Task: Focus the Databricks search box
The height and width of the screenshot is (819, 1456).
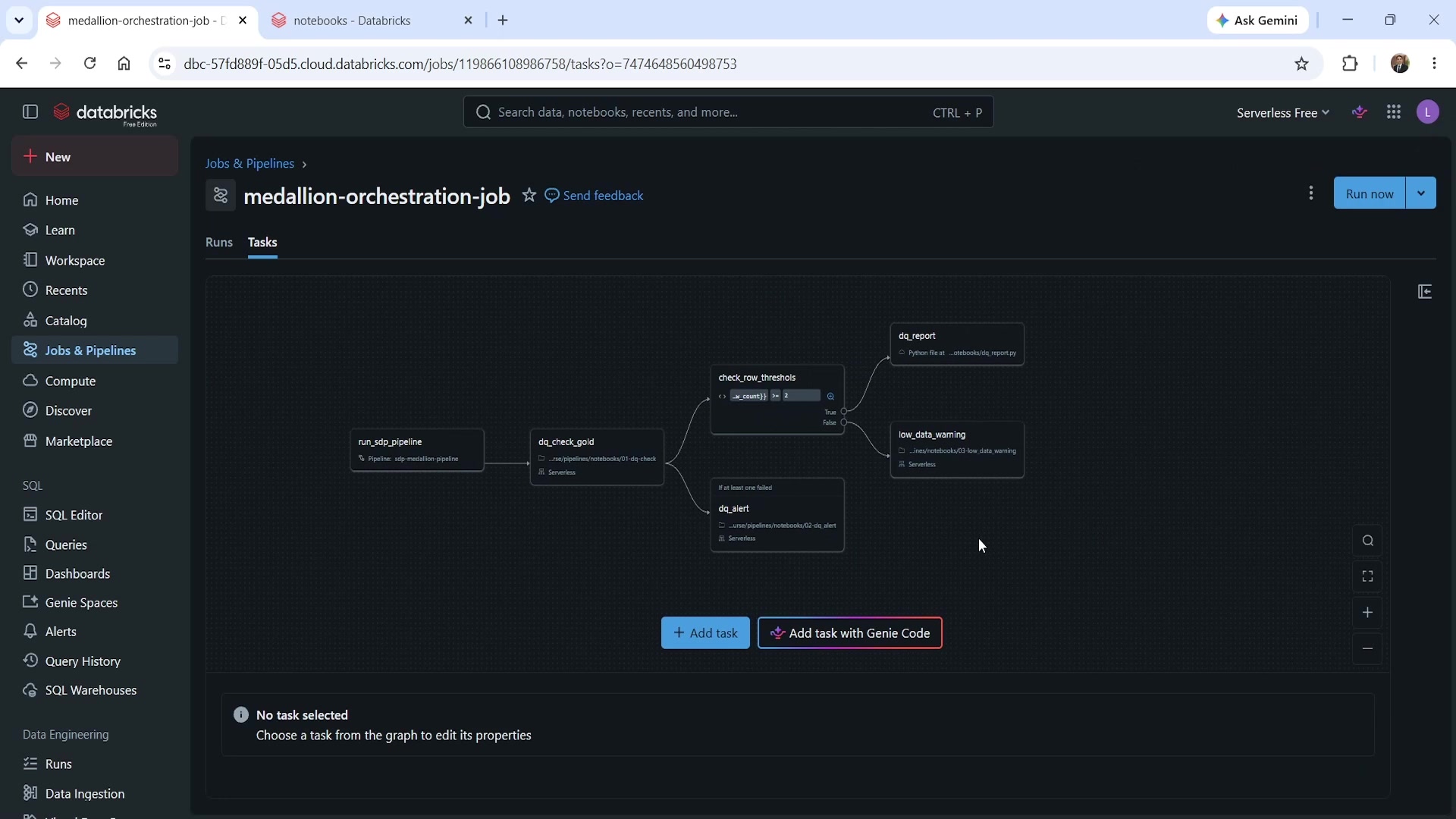Action: coord(728,112)
